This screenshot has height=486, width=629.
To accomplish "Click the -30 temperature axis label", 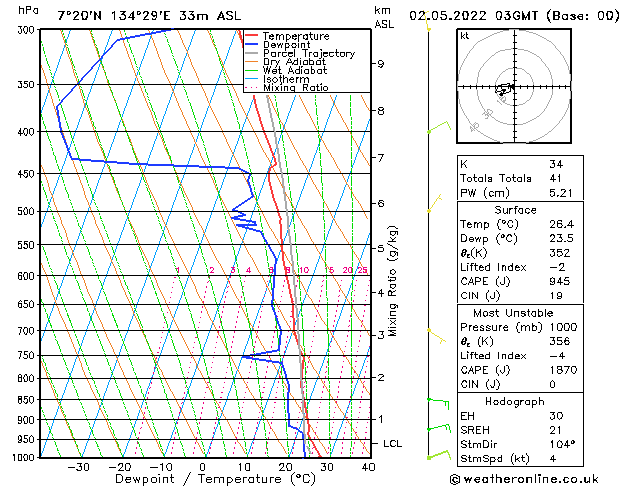I will coord(78,467).
